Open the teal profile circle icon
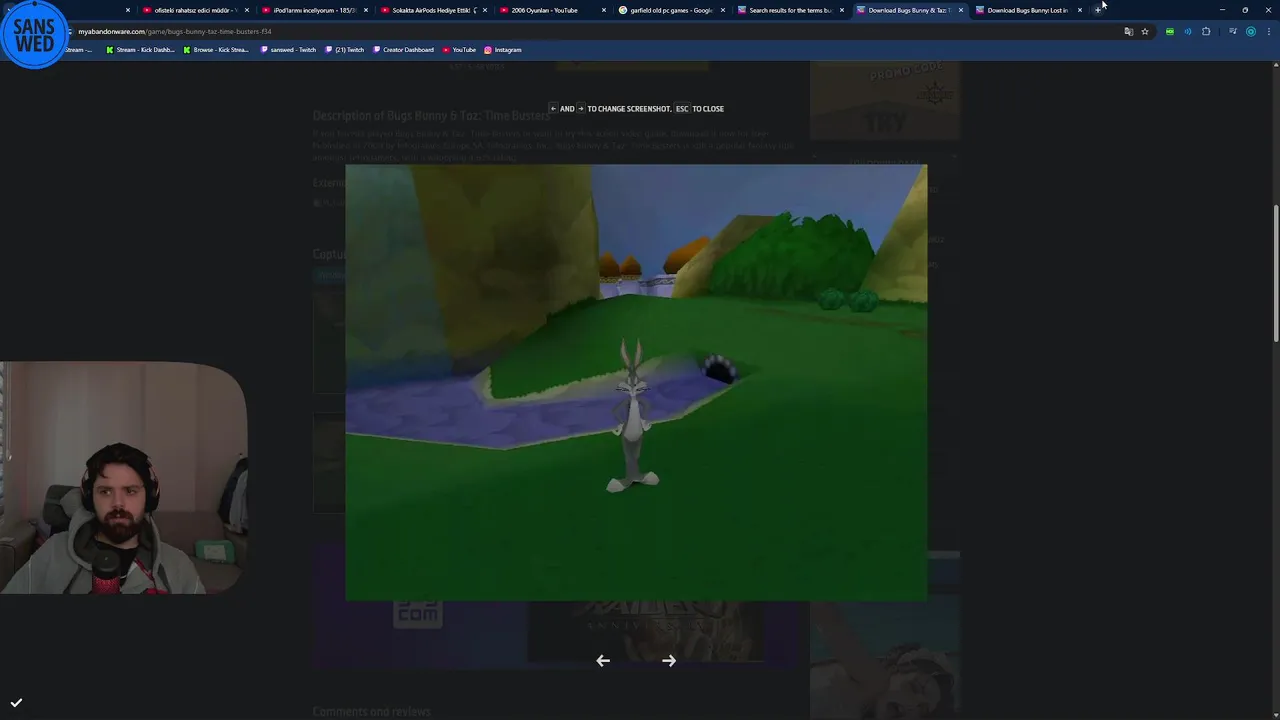Viewport: 1280px width, 720px height. (x=1250, y=31)
